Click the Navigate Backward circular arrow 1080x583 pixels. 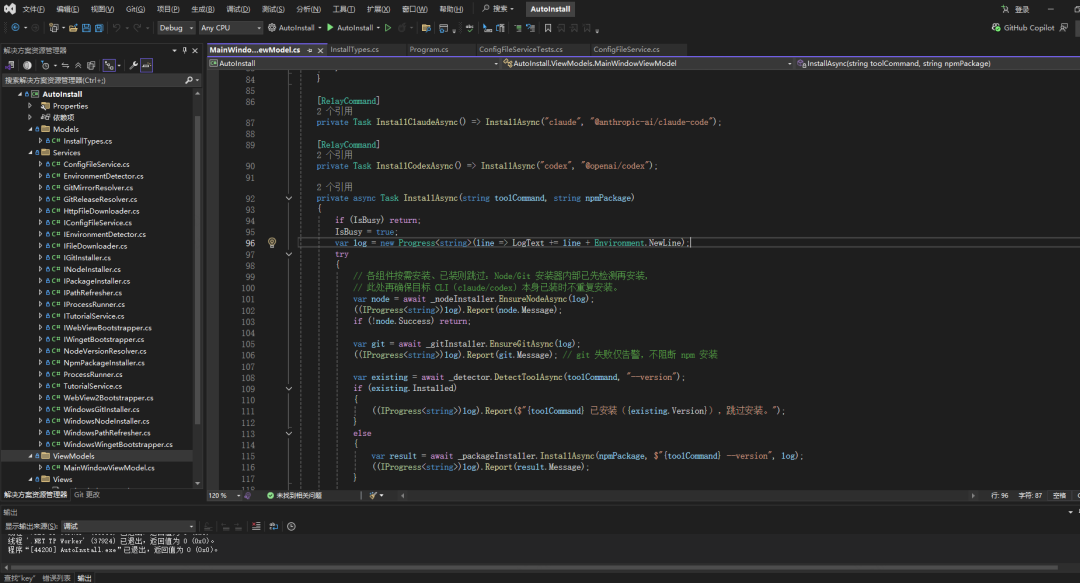15,28
